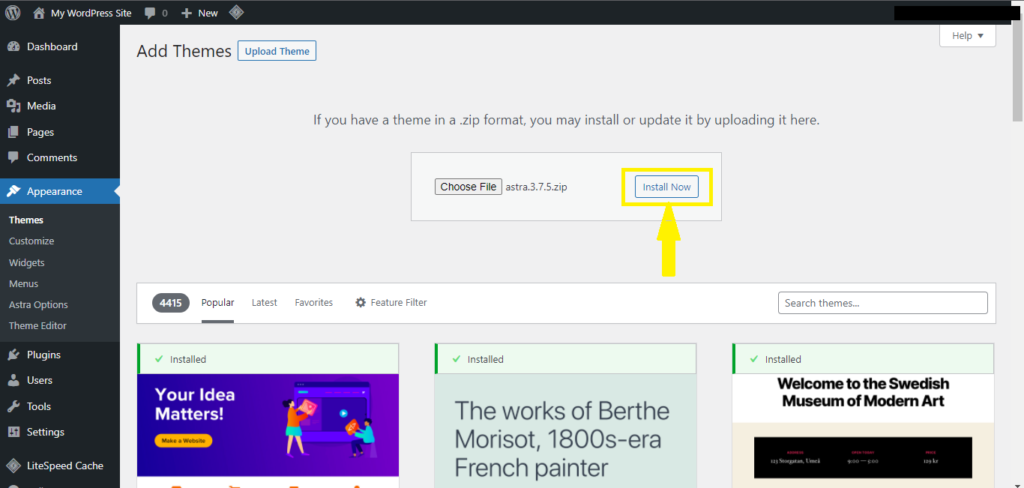Click the Dashboard gauge icon

point(13,47)
